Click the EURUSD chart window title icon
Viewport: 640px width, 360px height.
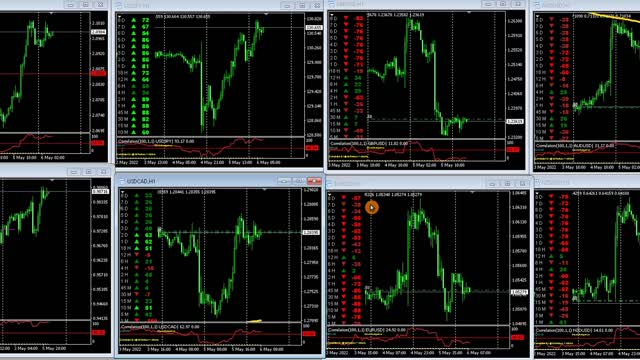click(x=331, y=184)
